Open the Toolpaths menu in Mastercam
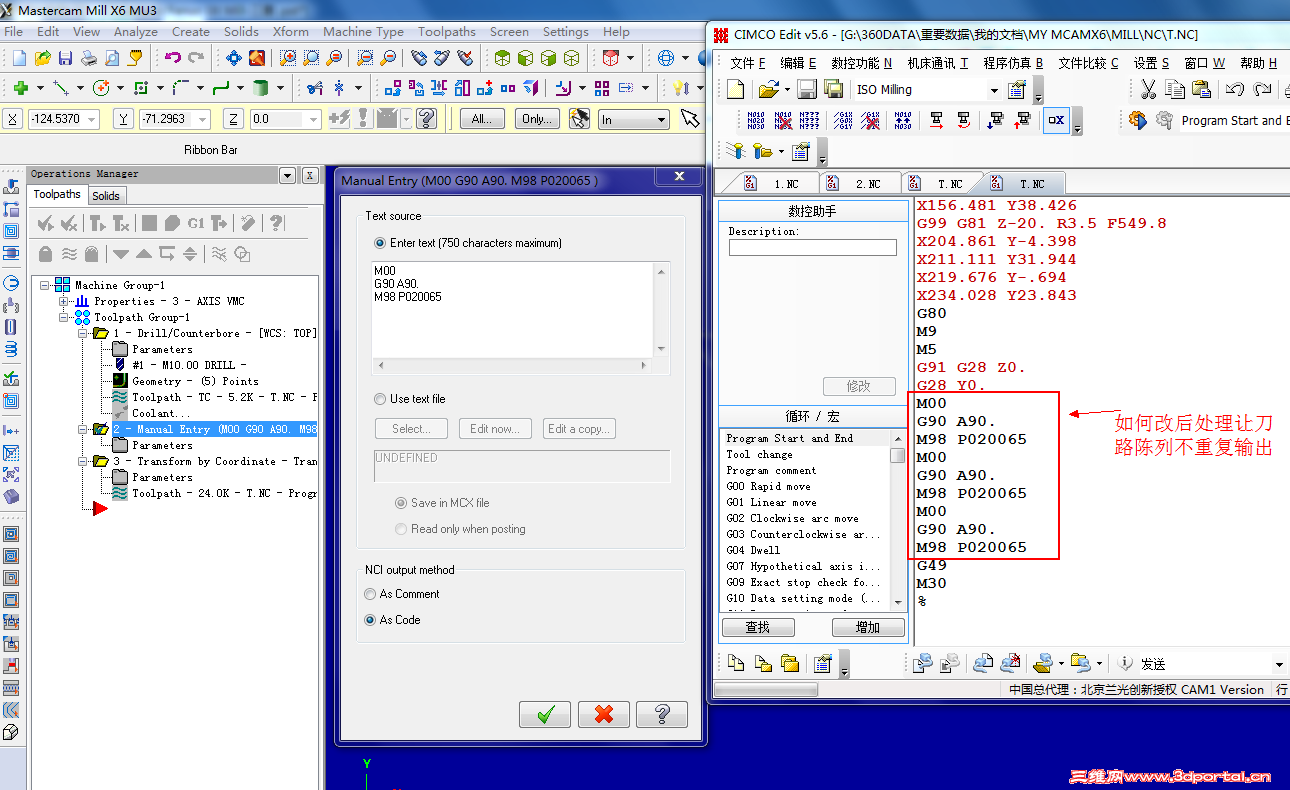 click(447, 32)
